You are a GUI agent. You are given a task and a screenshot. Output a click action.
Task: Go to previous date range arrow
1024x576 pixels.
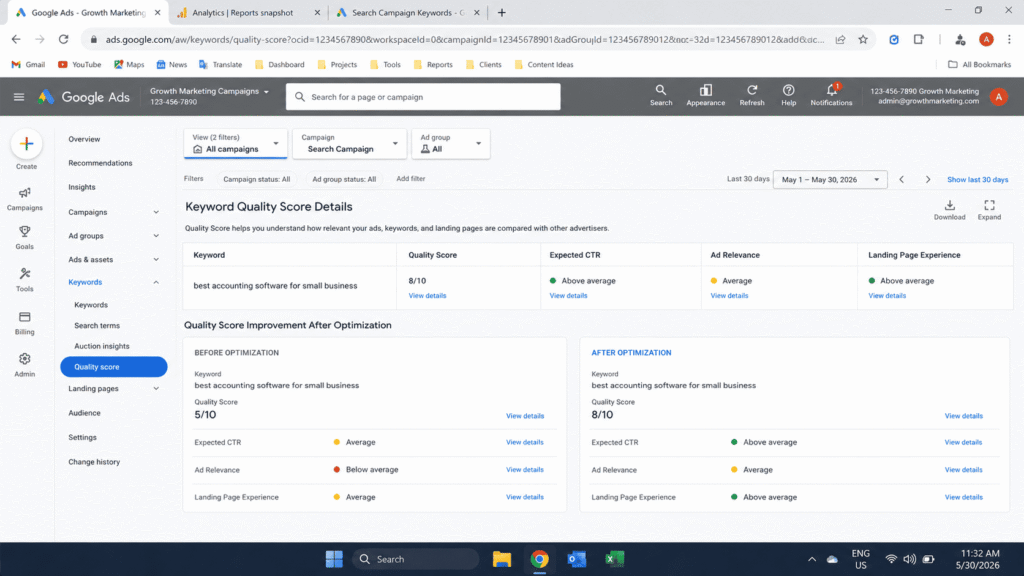click(x=901, y=180)
